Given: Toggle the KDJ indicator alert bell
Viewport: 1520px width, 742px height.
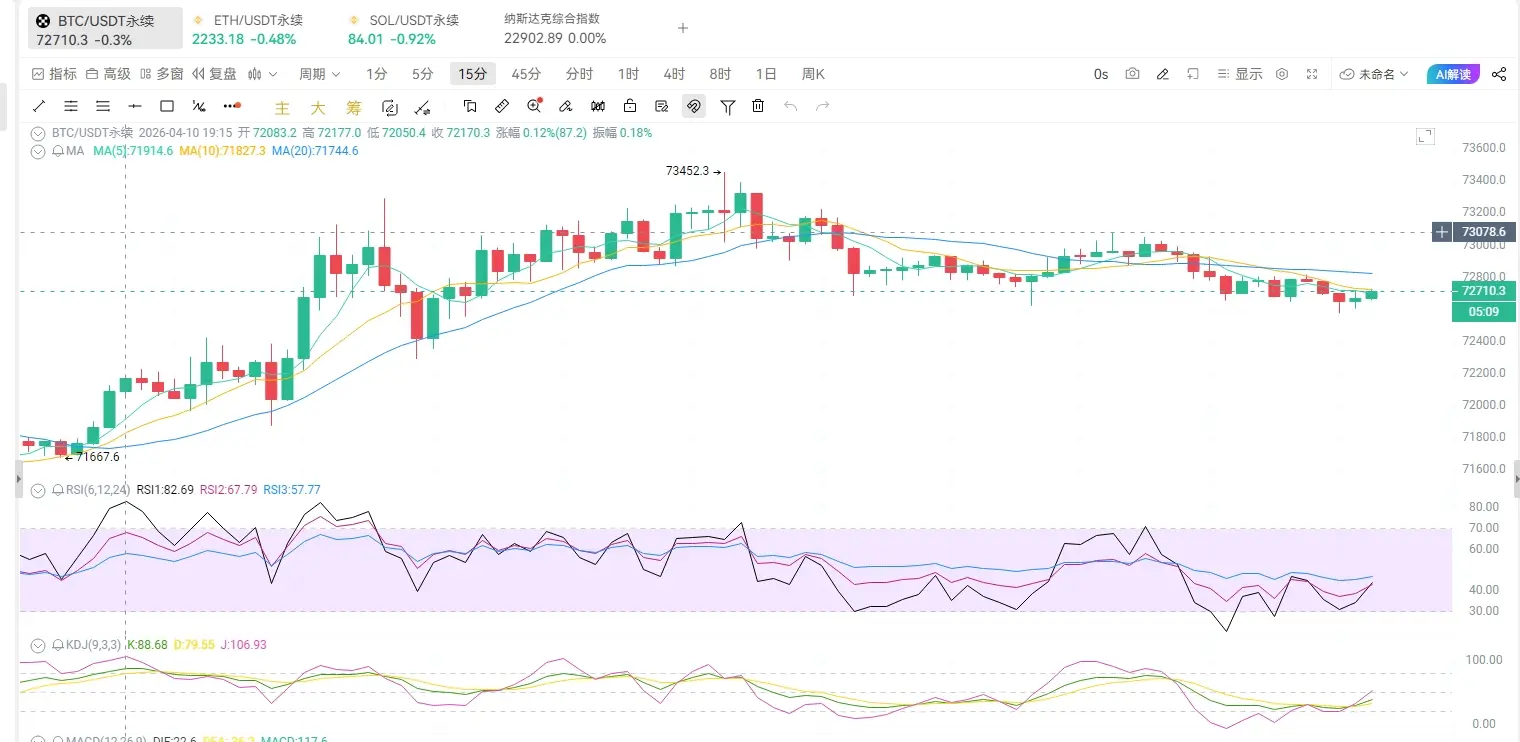Looking at the screenshot, I should (x=58, y=645).
